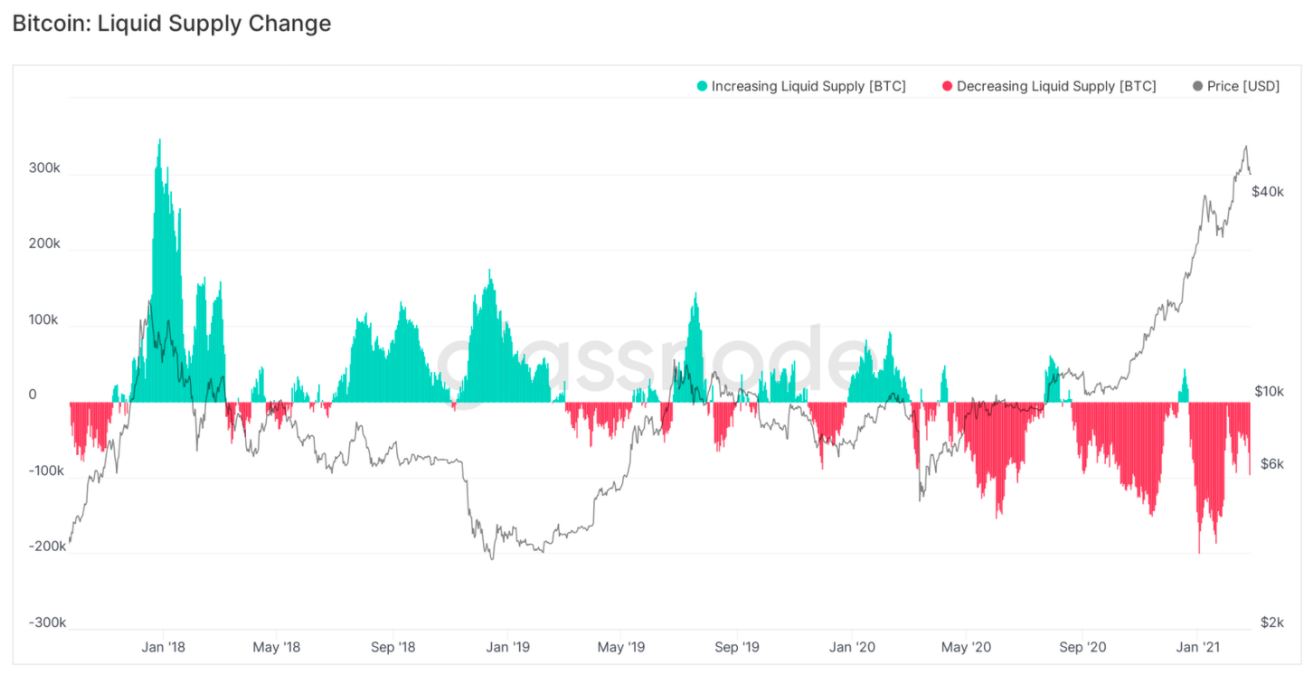
Task: Click the gray Price legend dot
Action: 1197,87
